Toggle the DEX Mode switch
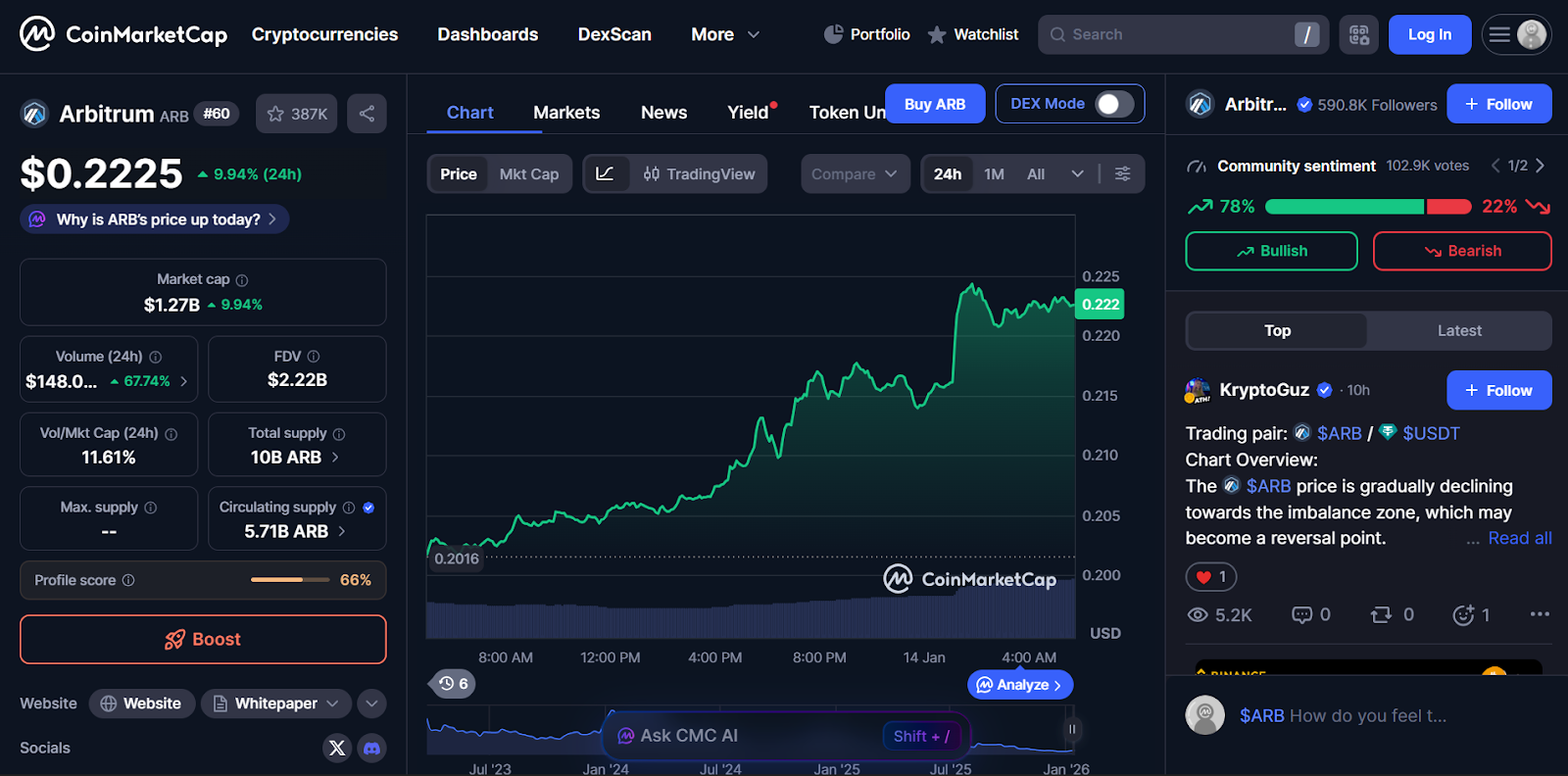The width and height of the screenshot is (1568, 776). click(x=1113, y=104)
